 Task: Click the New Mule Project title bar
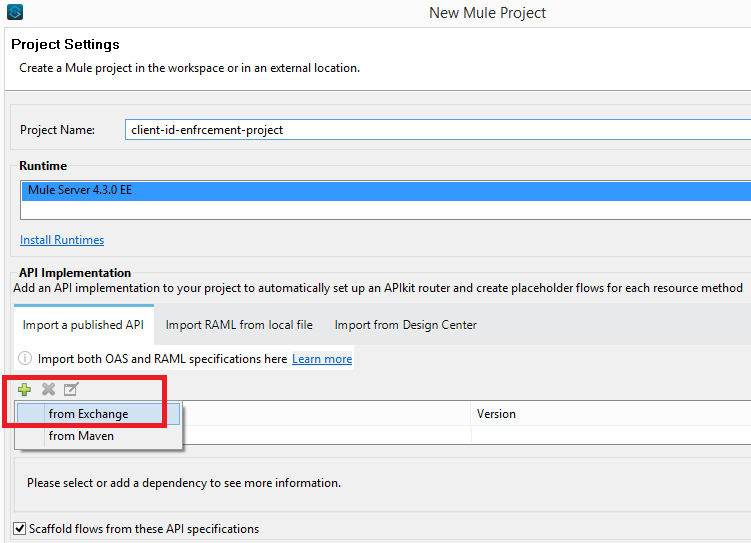pyautogui.click(x=487, y=13)
